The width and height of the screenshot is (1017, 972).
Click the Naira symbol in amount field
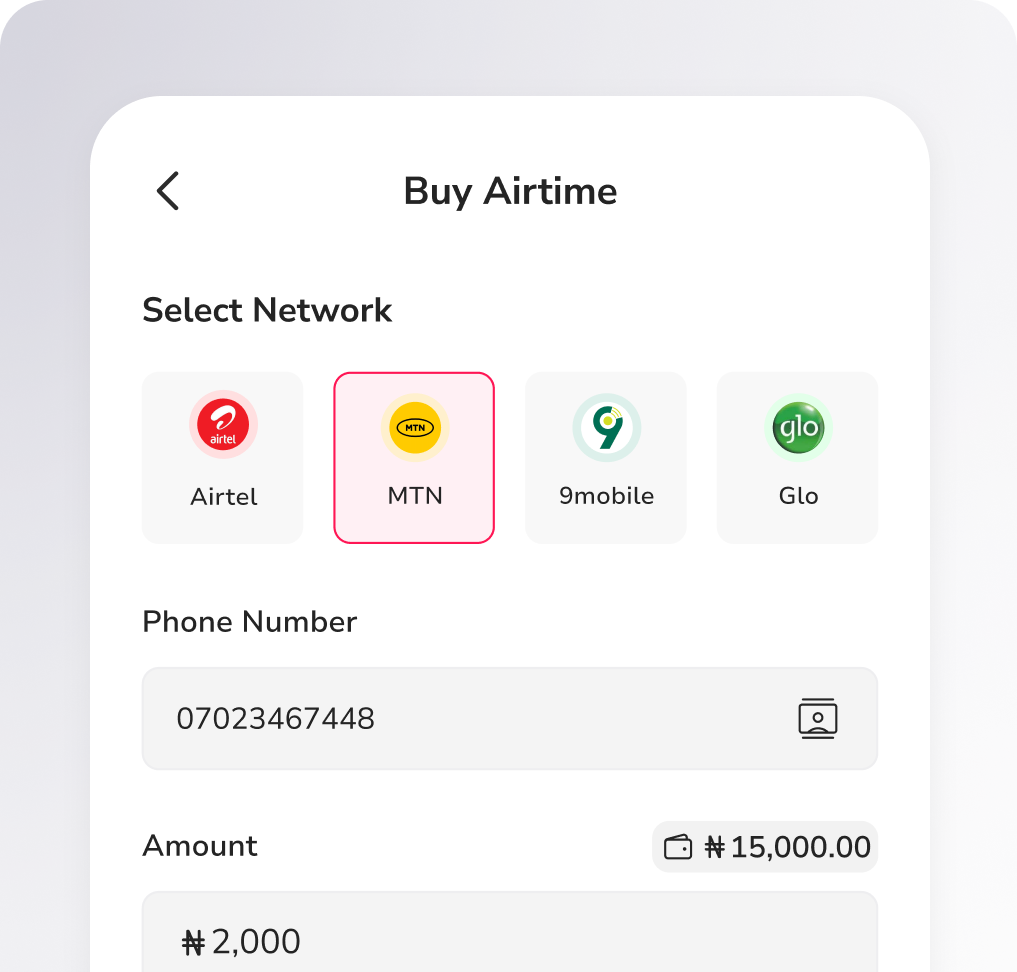194,942
